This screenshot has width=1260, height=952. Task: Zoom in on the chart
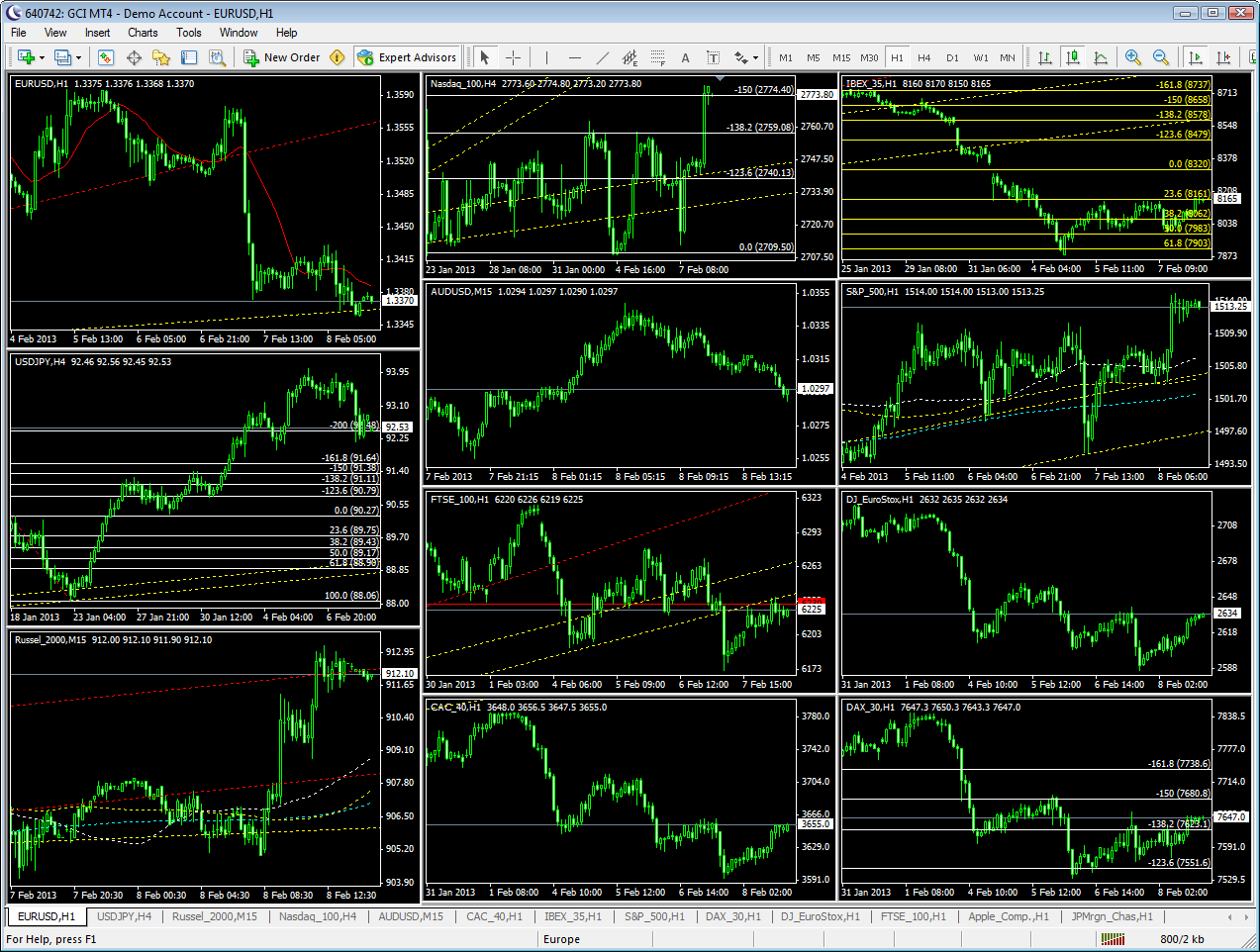click(1133, 57)
